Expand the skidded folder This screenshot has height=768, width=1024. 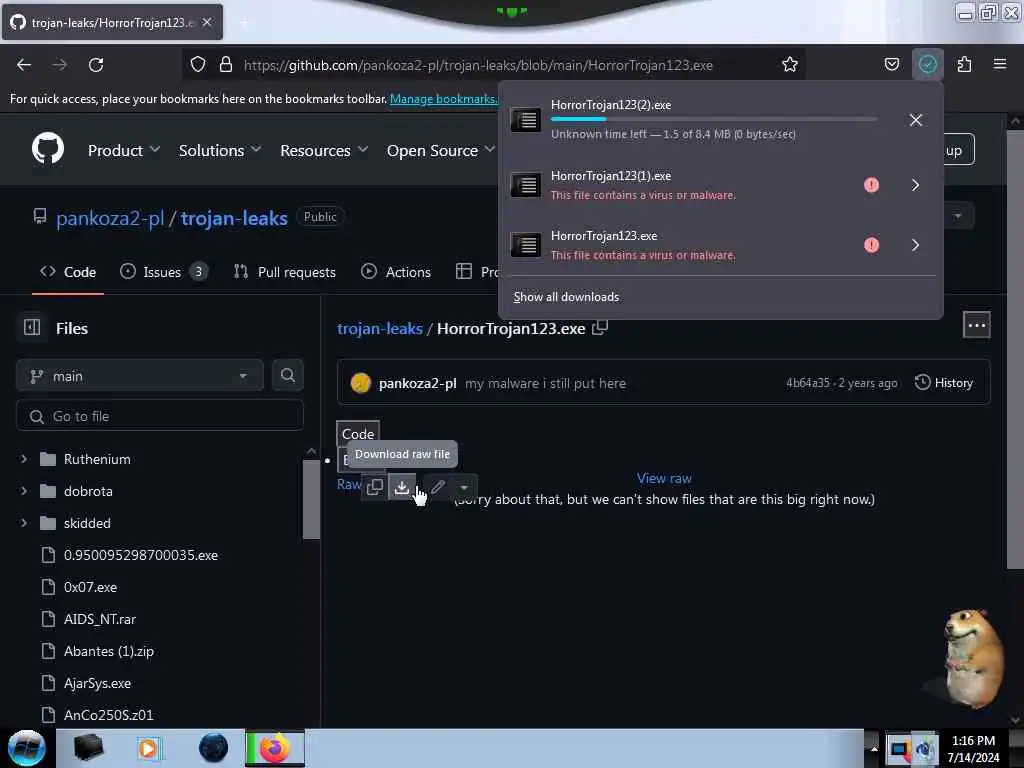click(24, 523)
